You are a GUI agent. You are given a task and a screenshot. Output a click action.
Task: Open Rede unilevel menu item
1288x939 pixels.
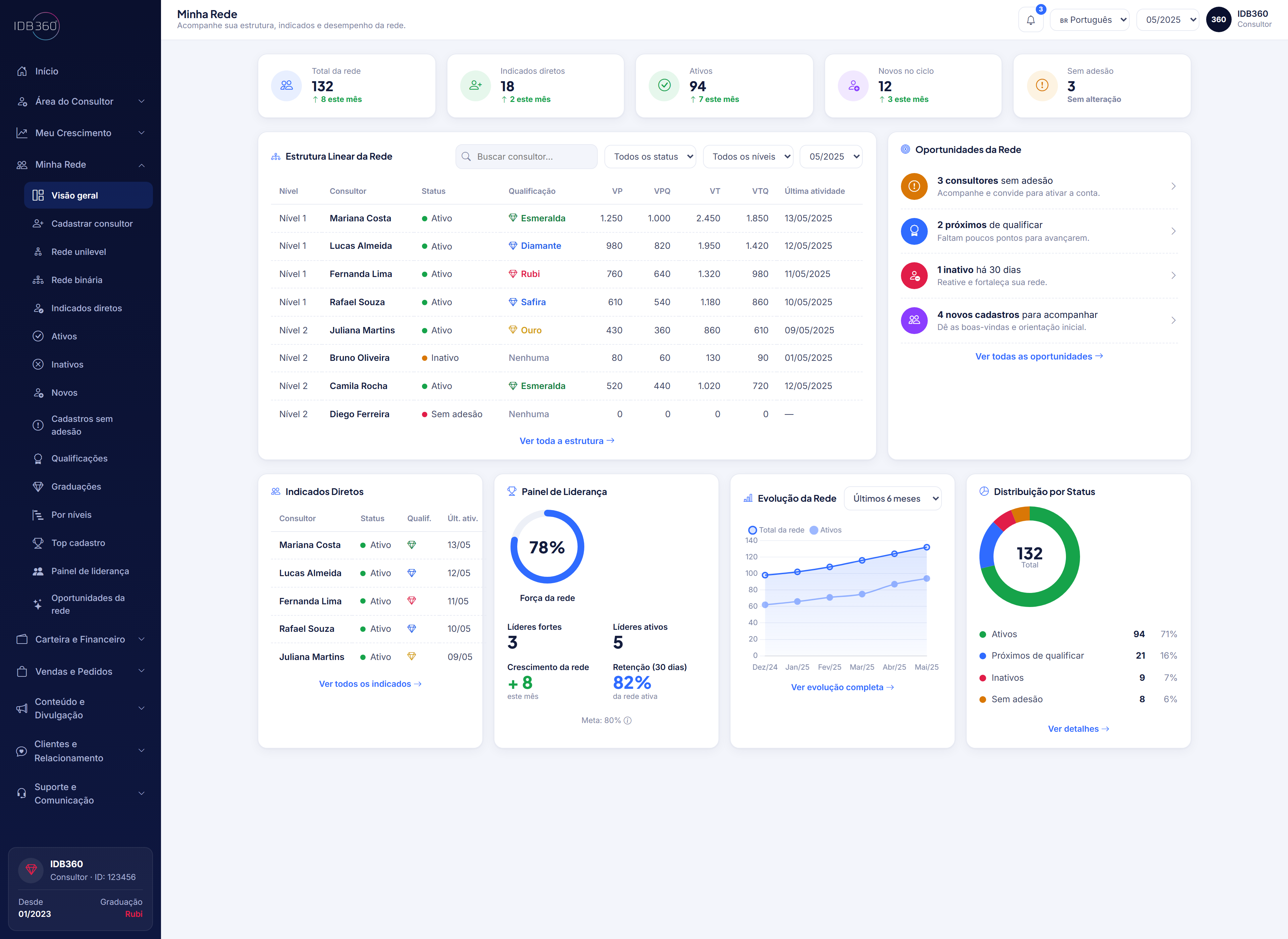point(88,252)
